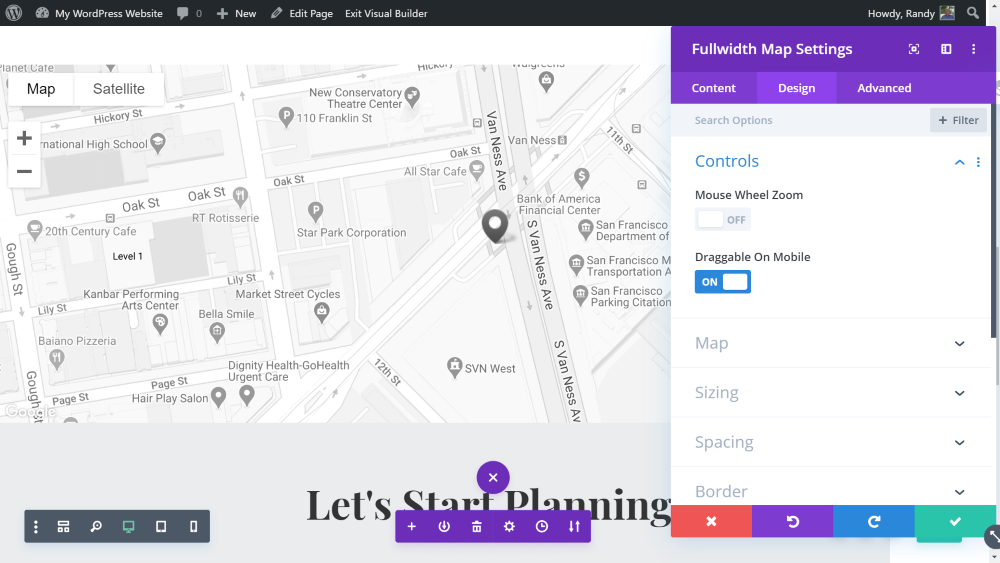Image resolution: width=1000 pixels, height=563 pixels.
Task: Open the New content menu
Action: coord(237,13)
